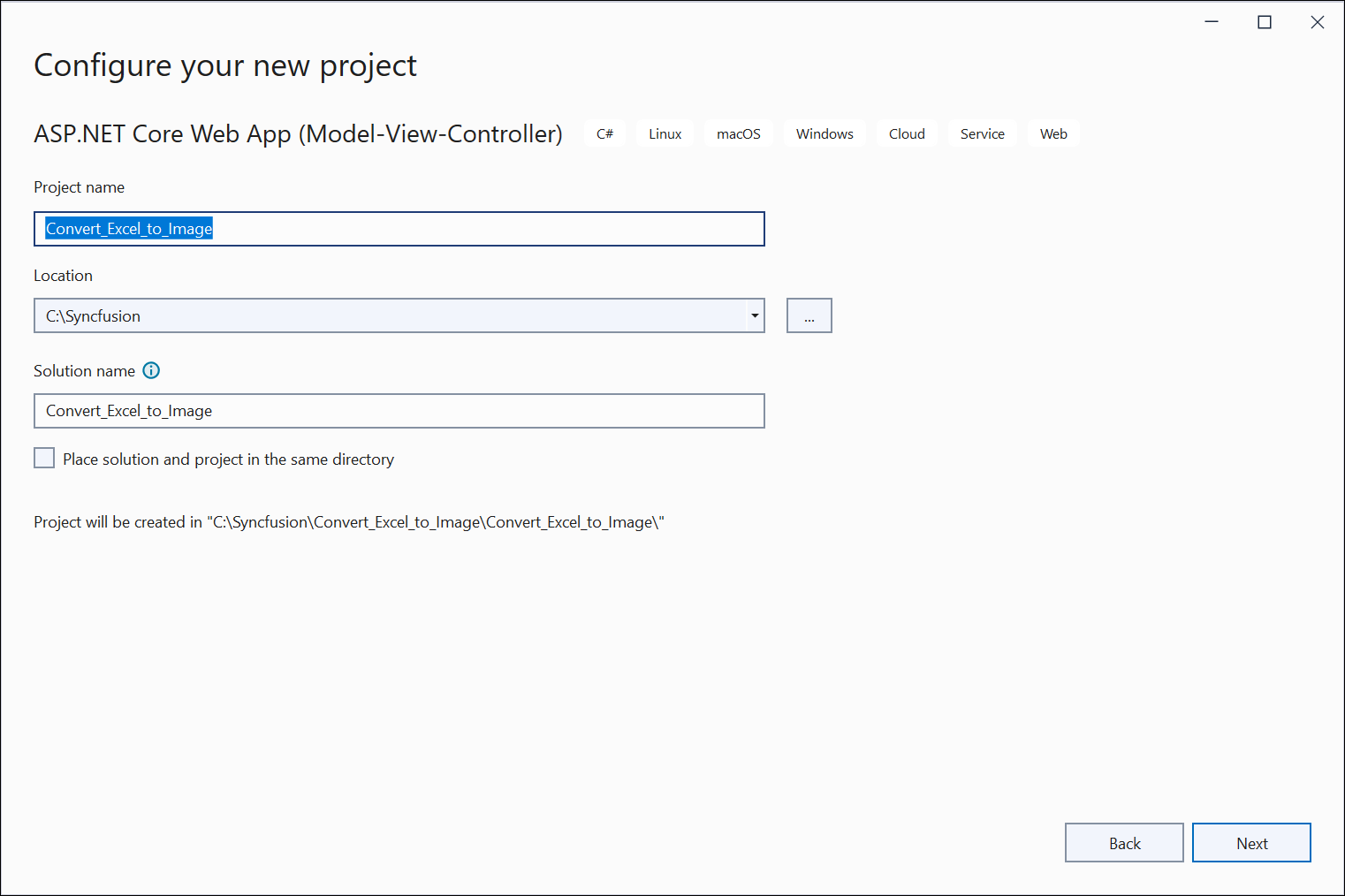Click the C# tag
The height and width of the screenshot is (896, 1345).
[605, 133]
